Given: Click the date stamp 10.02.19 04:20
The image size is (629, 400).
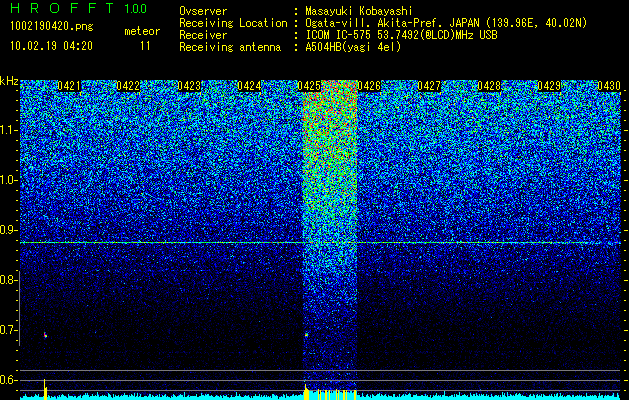Looking at the screenshot, I should 51,46.
